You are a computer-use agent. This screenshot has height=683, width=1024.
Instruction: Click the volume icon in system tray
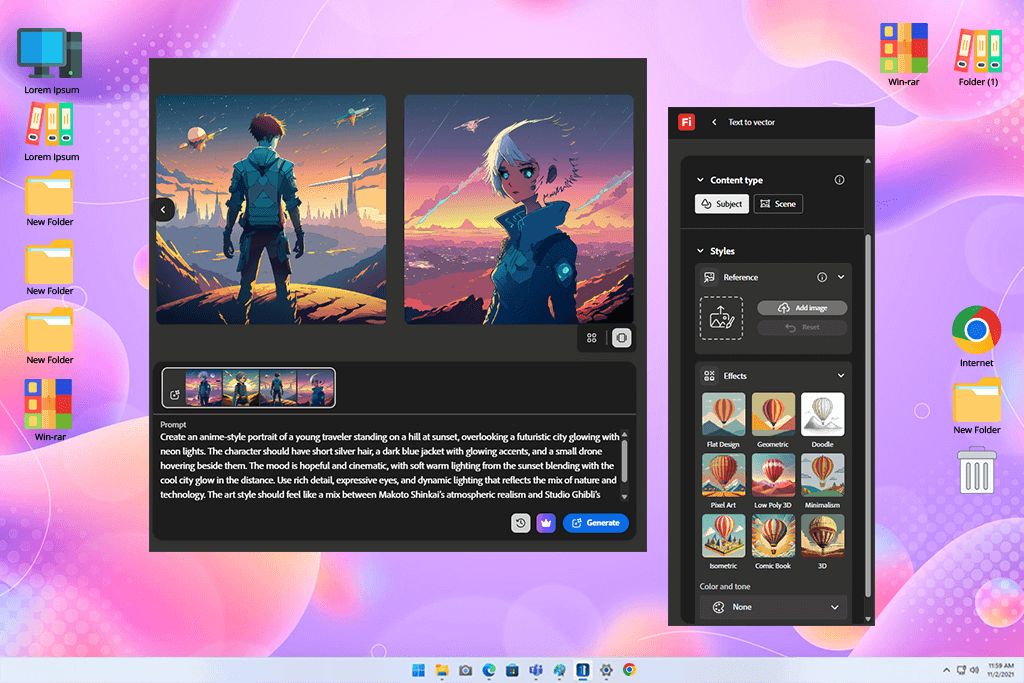[x=974, y=670]
